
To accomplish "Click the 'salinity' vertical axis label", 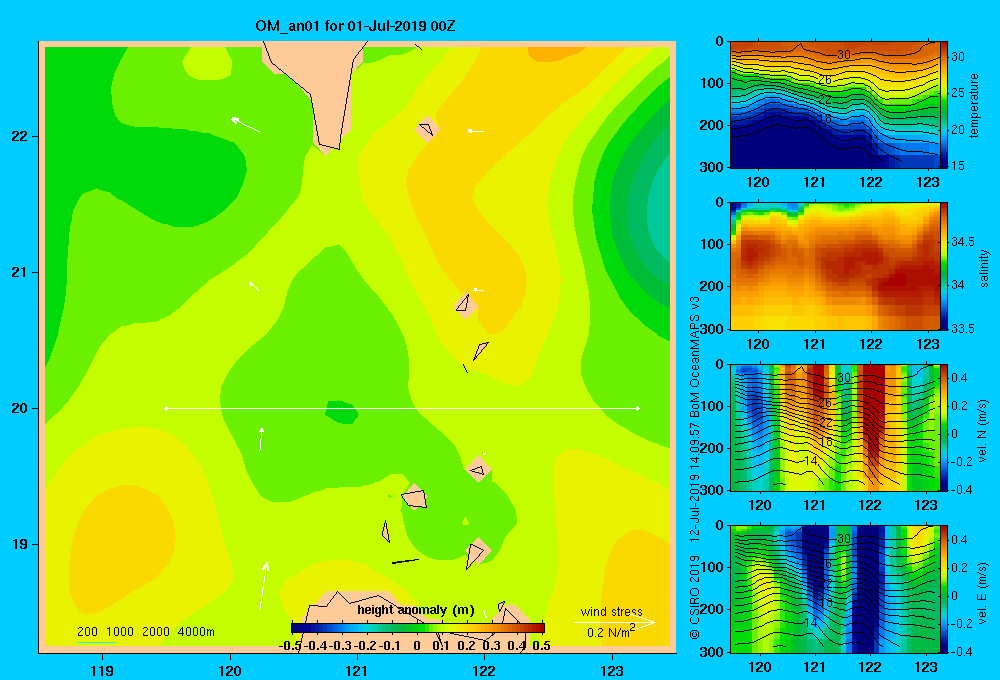I will tap(984, 269).
